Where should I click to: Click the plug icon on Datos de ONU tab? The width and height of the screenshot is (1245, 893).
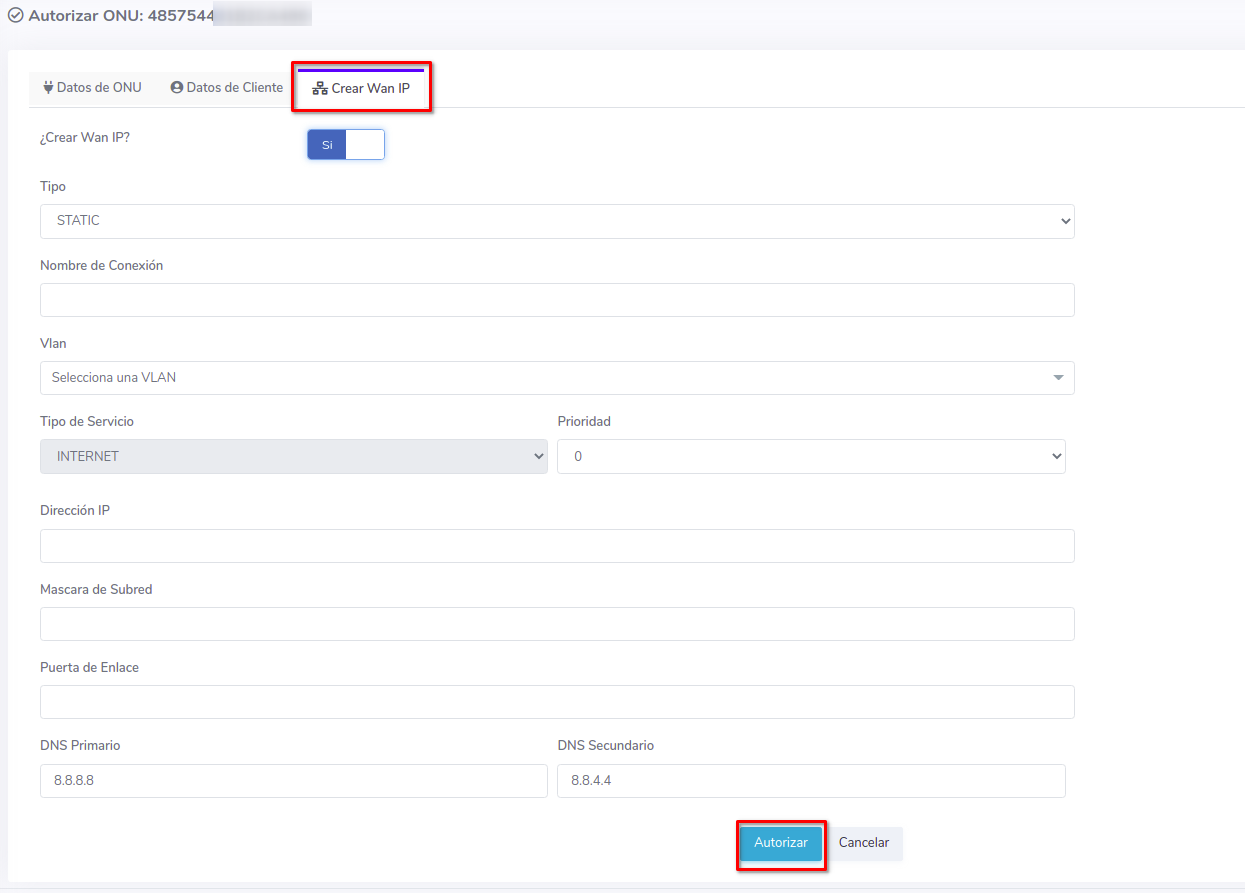click(47, 88)
